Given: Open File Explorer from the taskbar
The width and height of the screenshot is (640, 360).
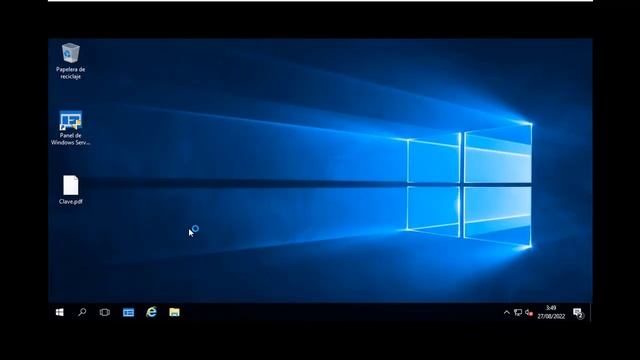Looking at the screenshot, I should 174,312.
